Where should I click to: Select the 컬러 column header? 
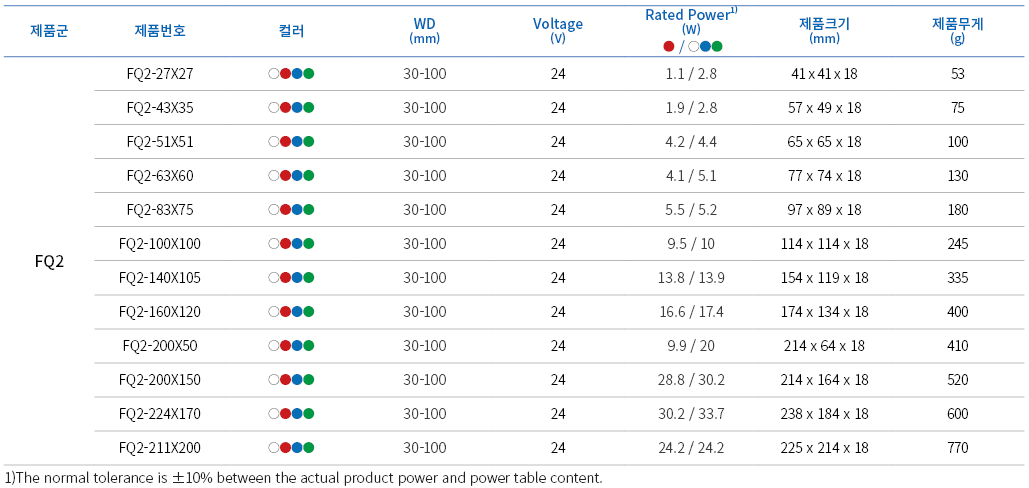291,30
